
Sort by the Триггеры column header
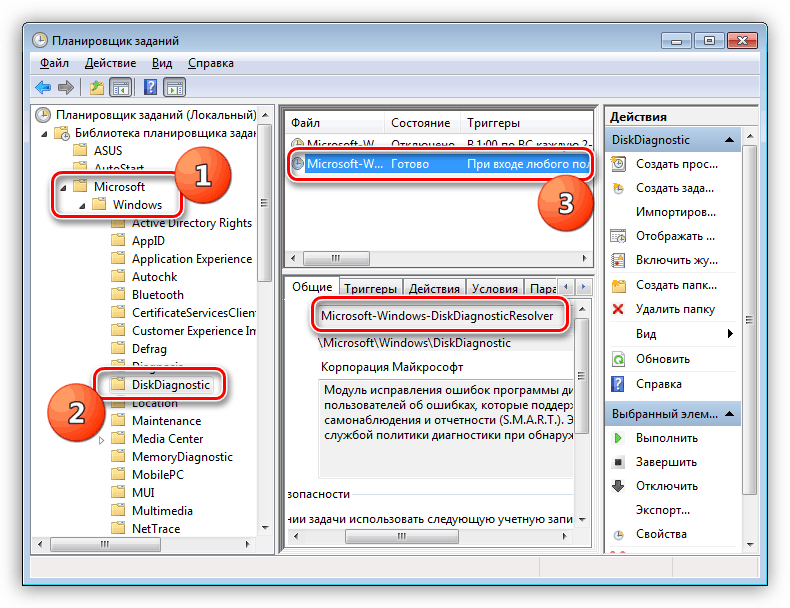coord(526,123)
